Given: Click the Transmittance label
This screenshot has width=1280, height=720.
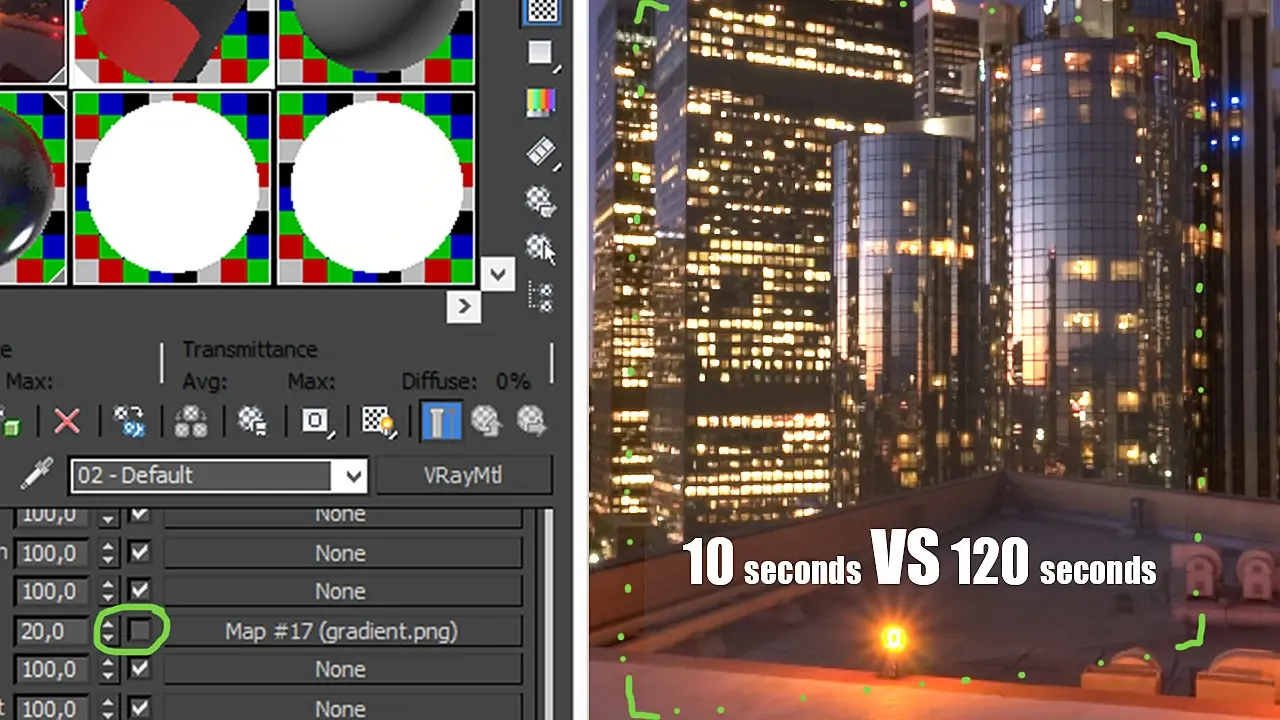Looking at the screenshot, I should (x=250, y=349).
